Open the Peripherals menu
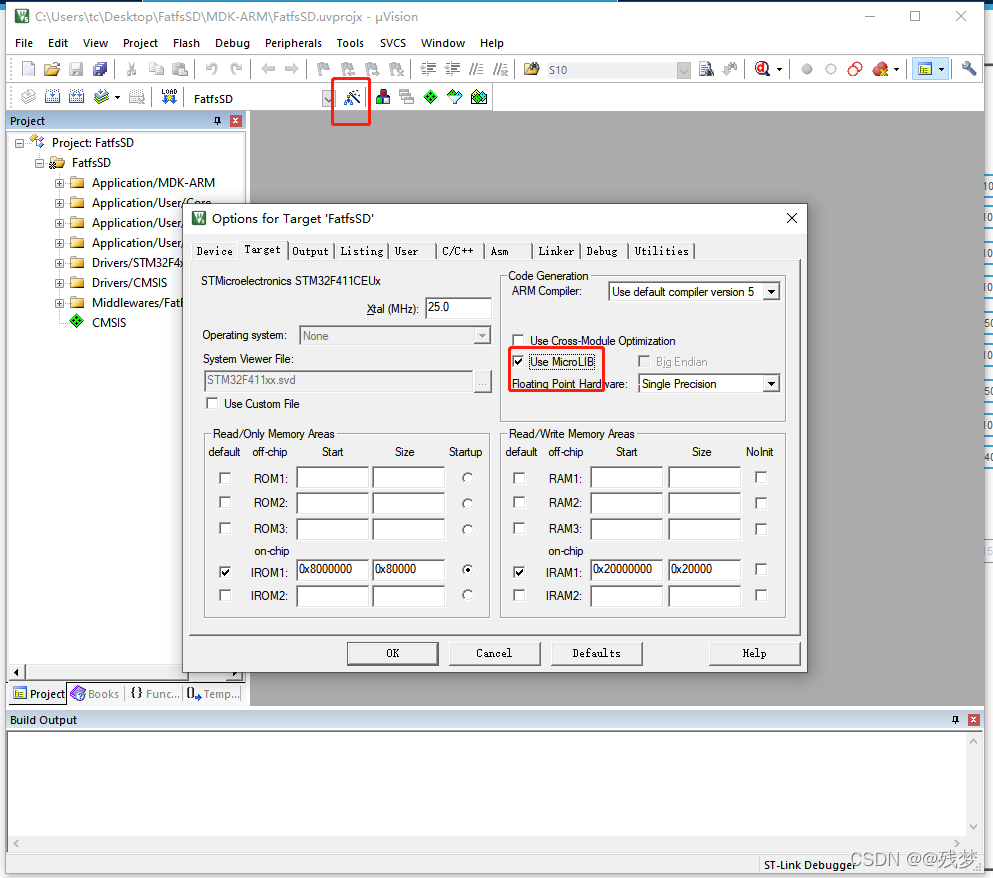 point(293,43)
